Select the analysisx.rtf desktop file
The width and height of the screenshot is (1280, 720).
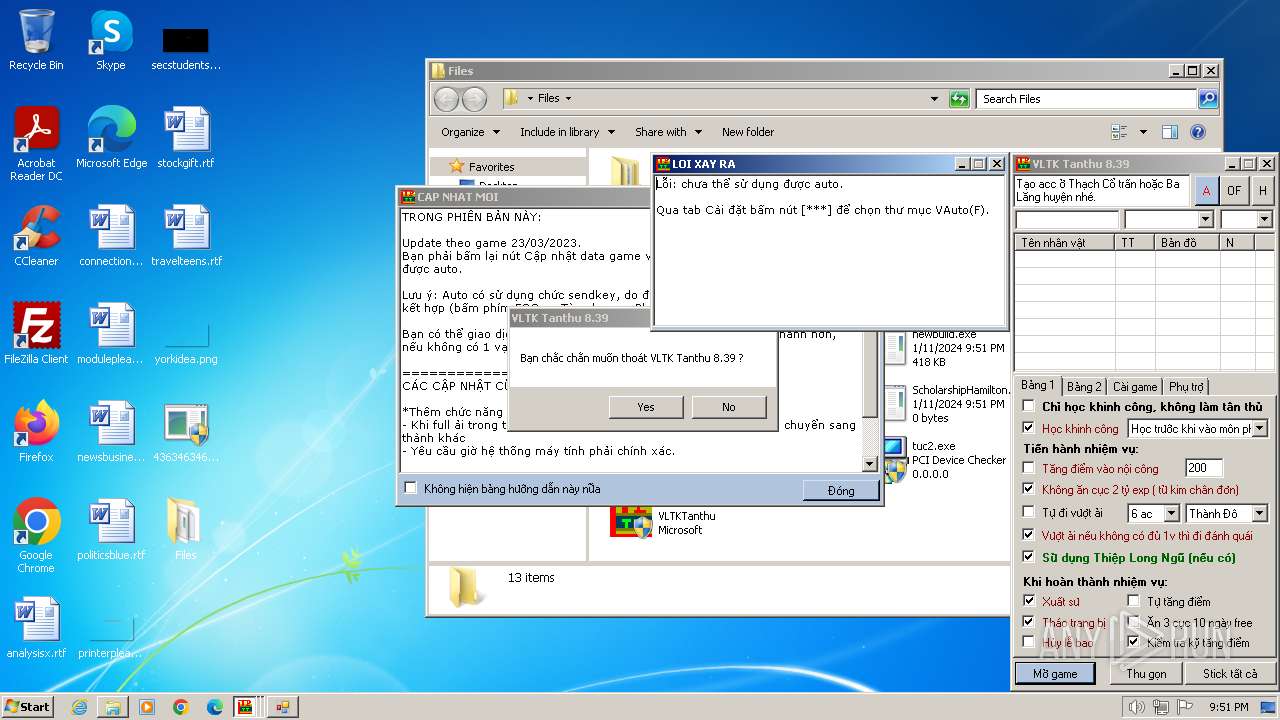[x=36, y=628]
